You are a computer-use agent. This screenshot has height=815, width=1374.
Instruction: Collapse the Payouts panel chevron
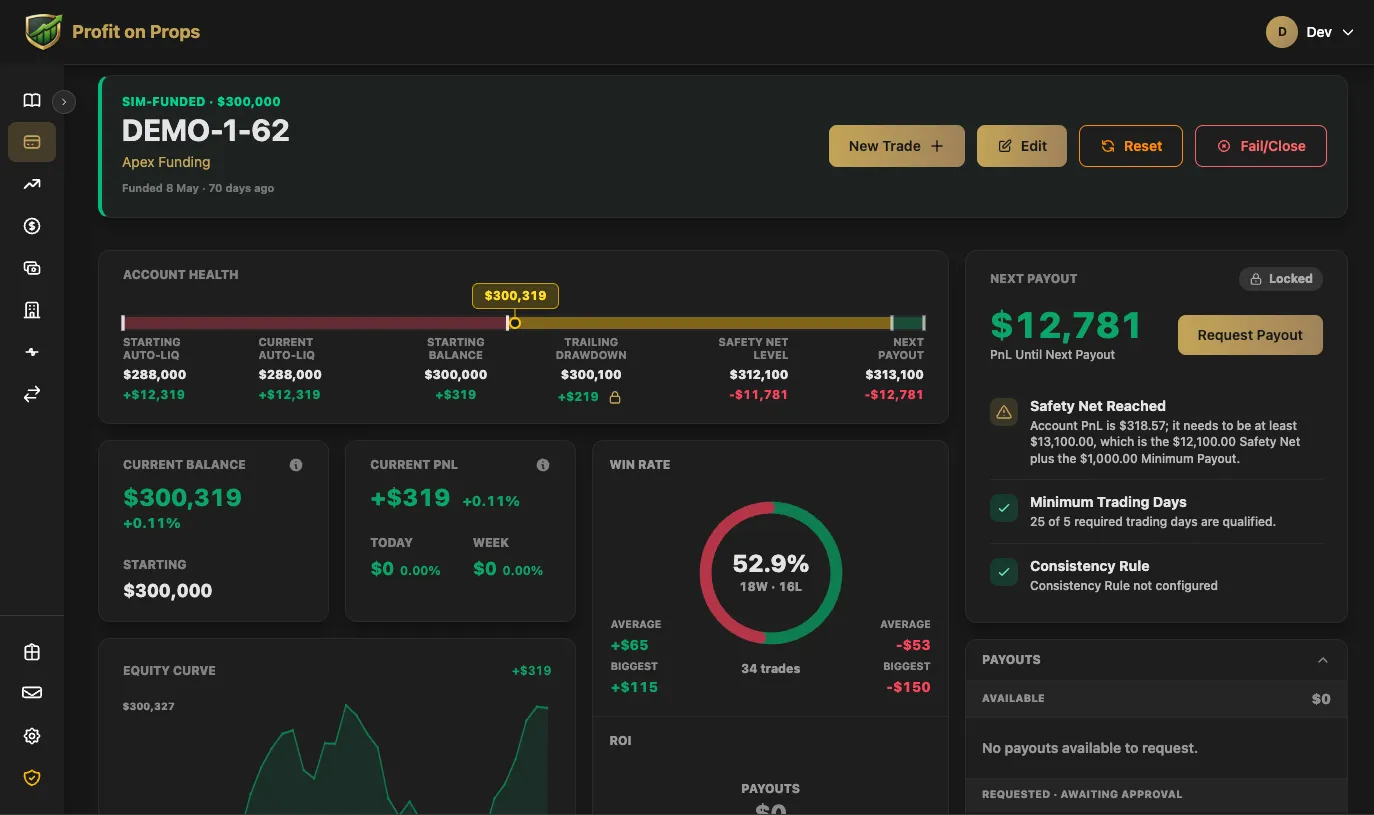(1323, 660)
